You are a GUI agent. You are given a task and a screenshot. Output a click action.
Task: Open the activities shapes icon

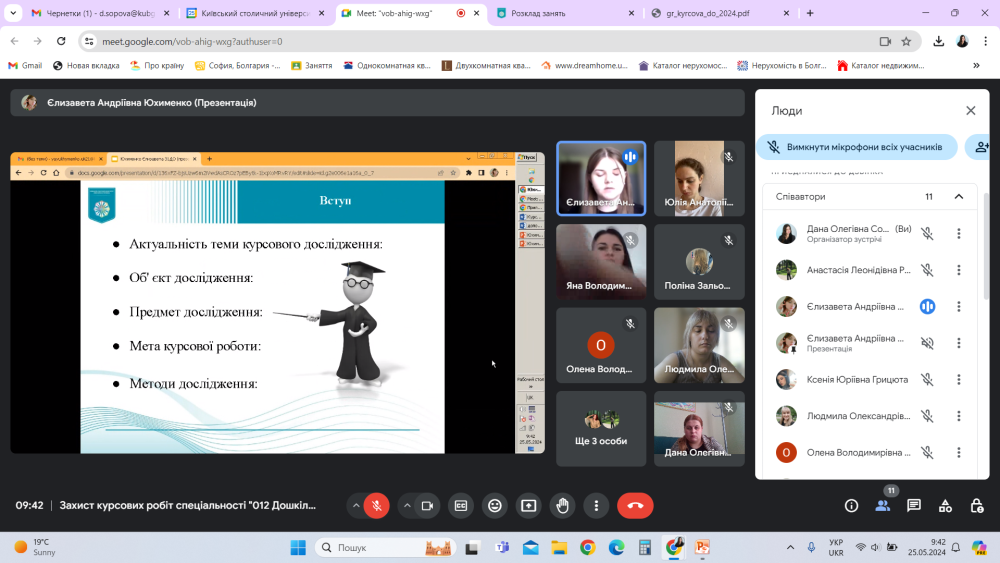[945, 506]
